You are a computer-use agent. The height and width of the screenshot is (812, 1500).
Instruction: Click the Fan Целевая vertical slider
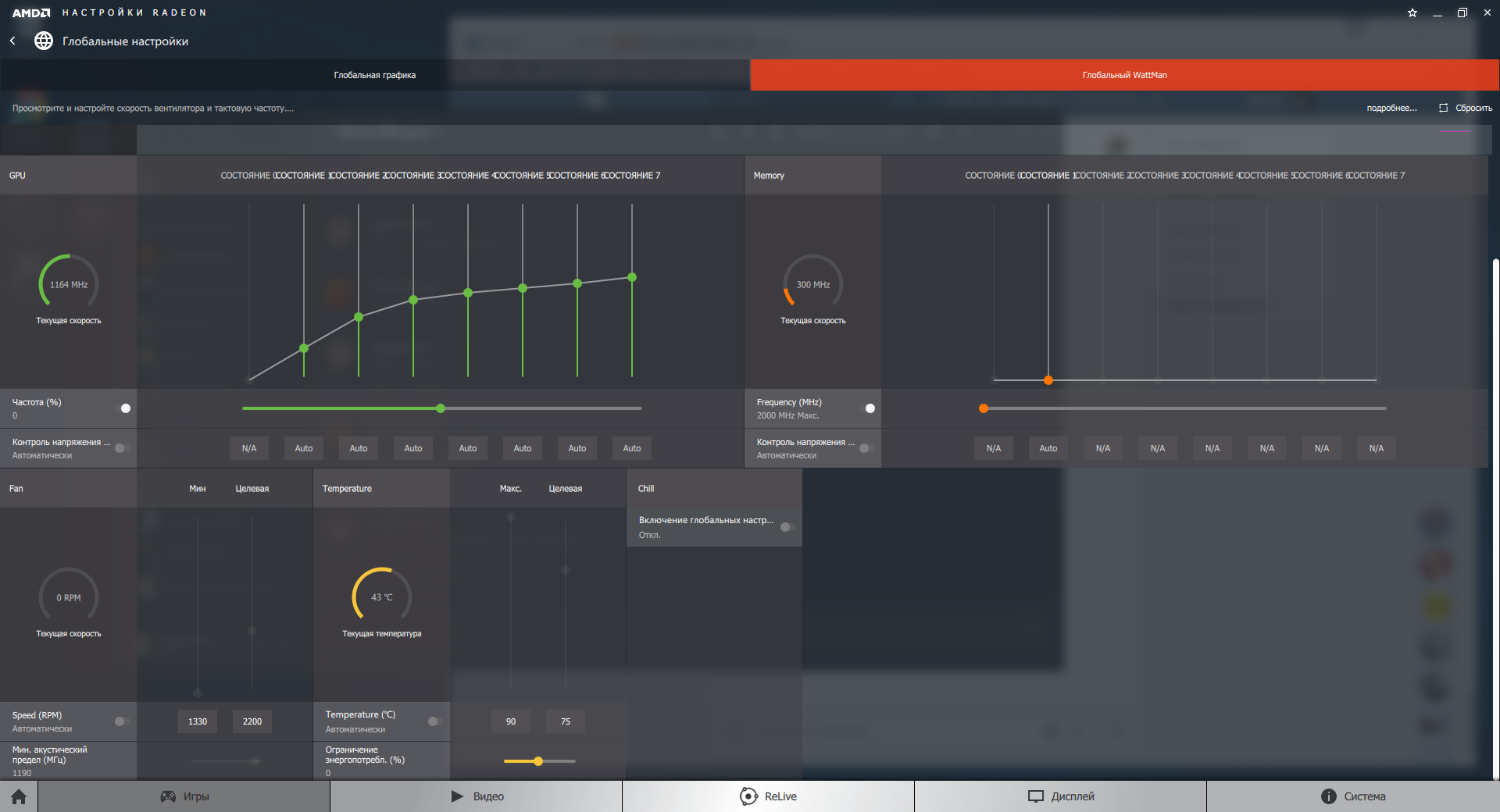pyautogui.click(x=252, y=604)
